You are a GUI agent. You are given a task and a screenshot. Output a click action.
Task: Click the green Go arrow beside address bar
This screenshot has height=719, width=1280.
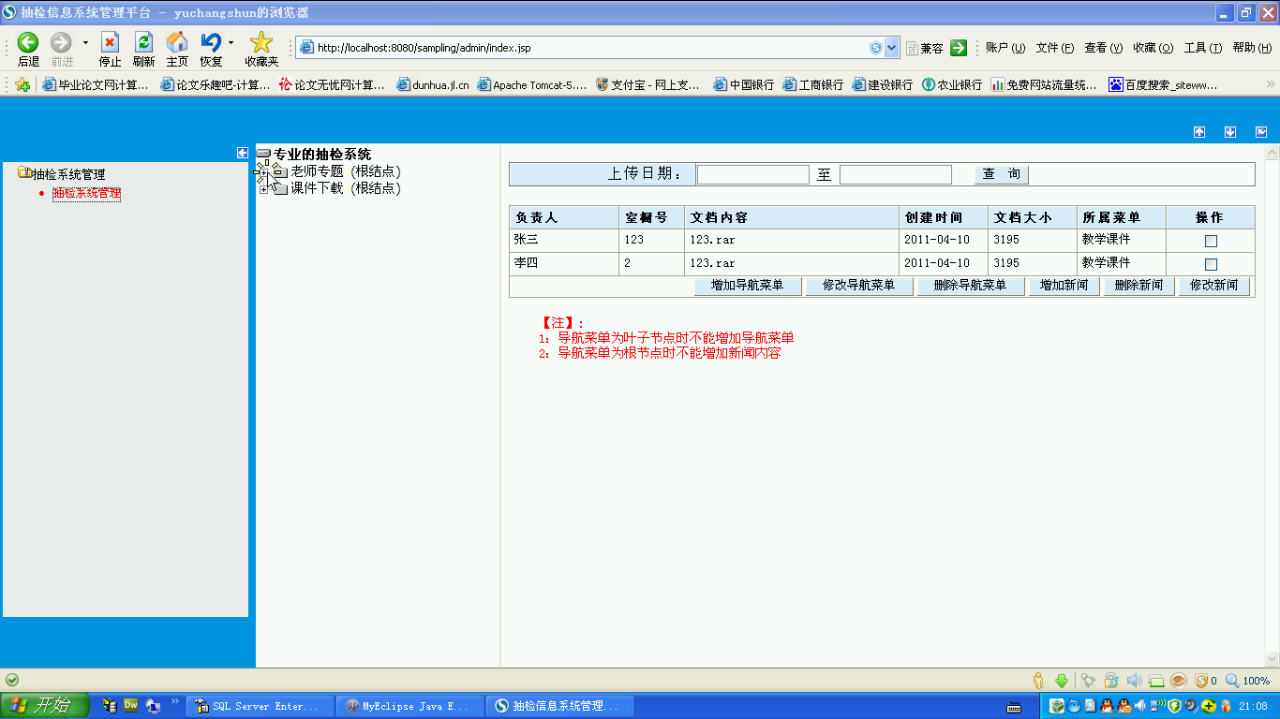pos(958,48)
